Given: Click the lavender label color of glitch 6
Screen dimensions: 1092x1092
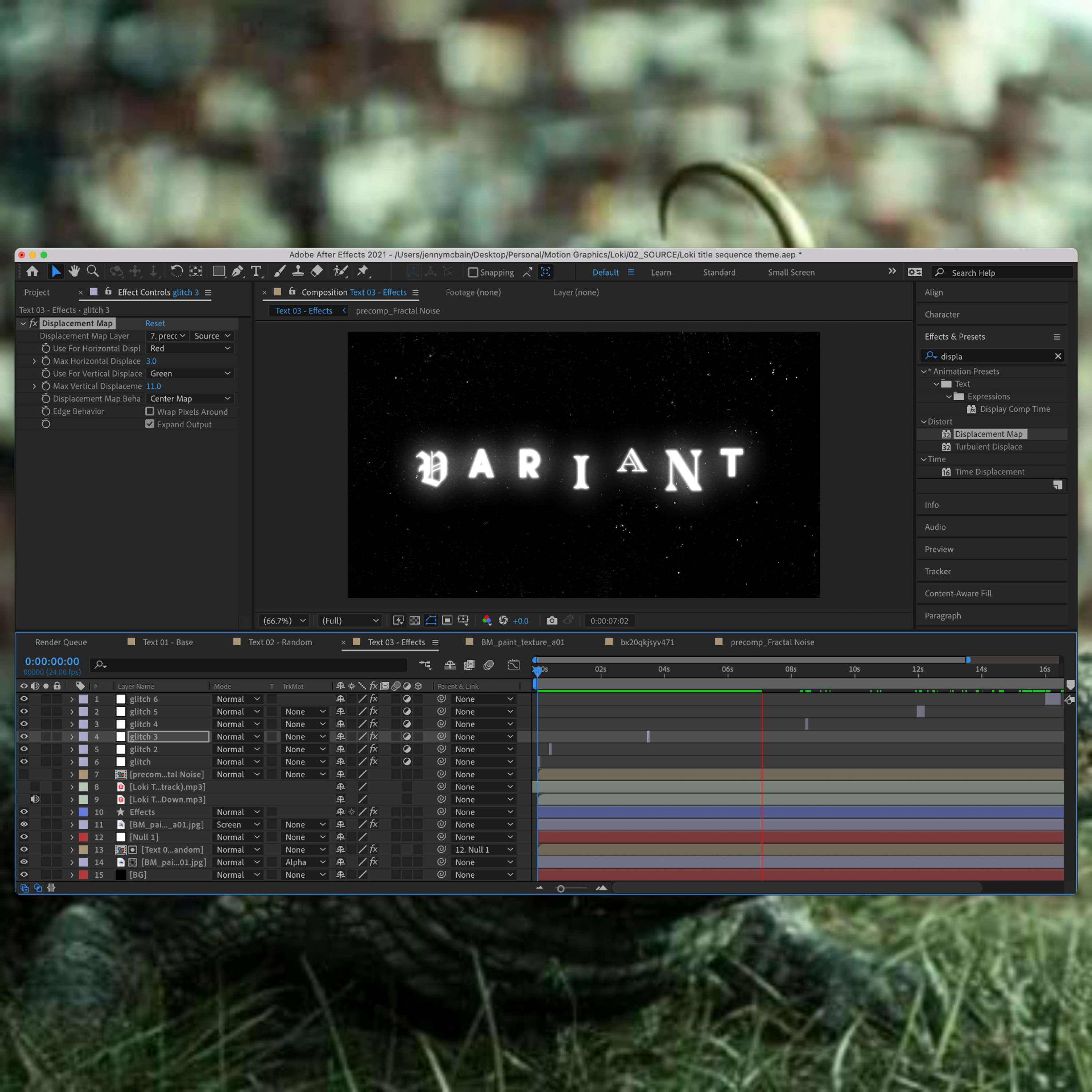Looking at the screenshot, I should (83, 699).
